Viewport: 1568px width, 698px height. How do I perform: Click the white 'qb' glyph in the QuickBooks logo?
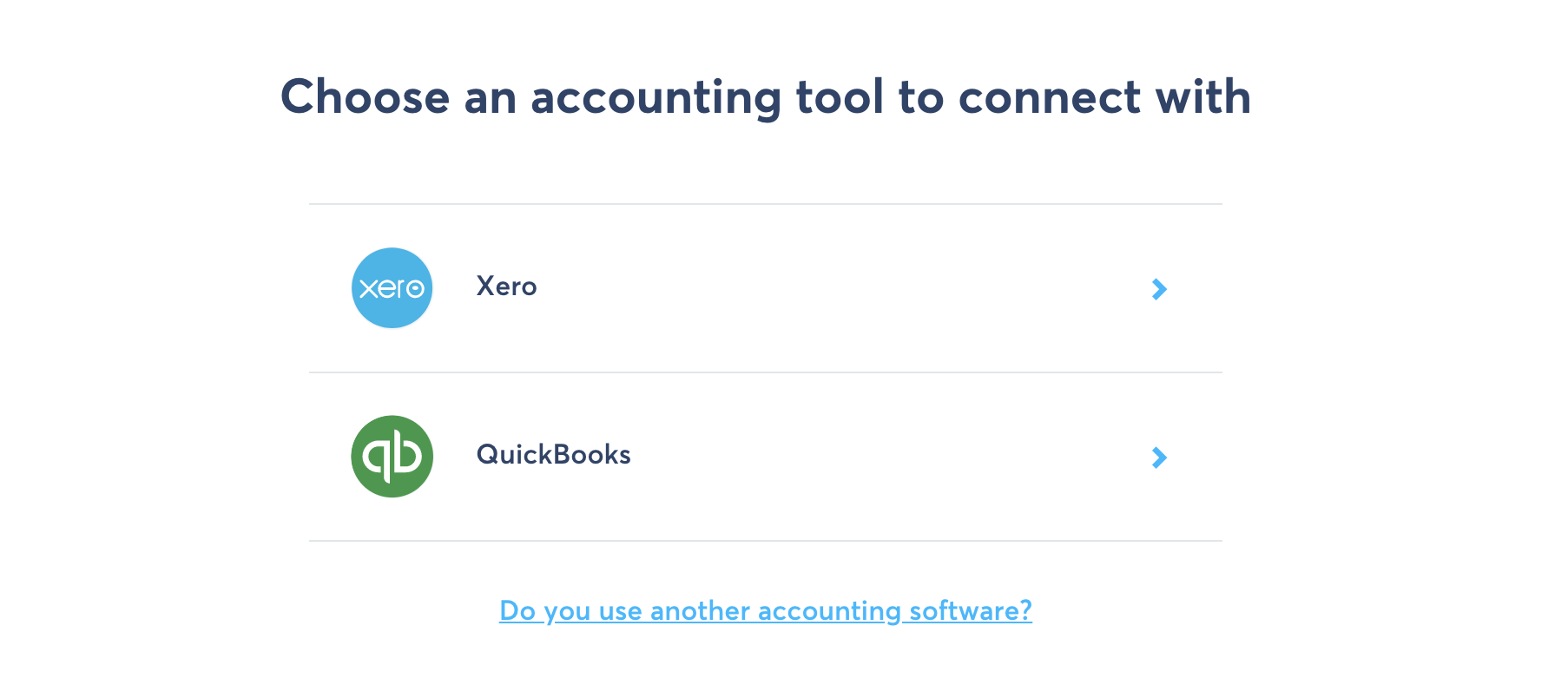click(x=392, y=457)
